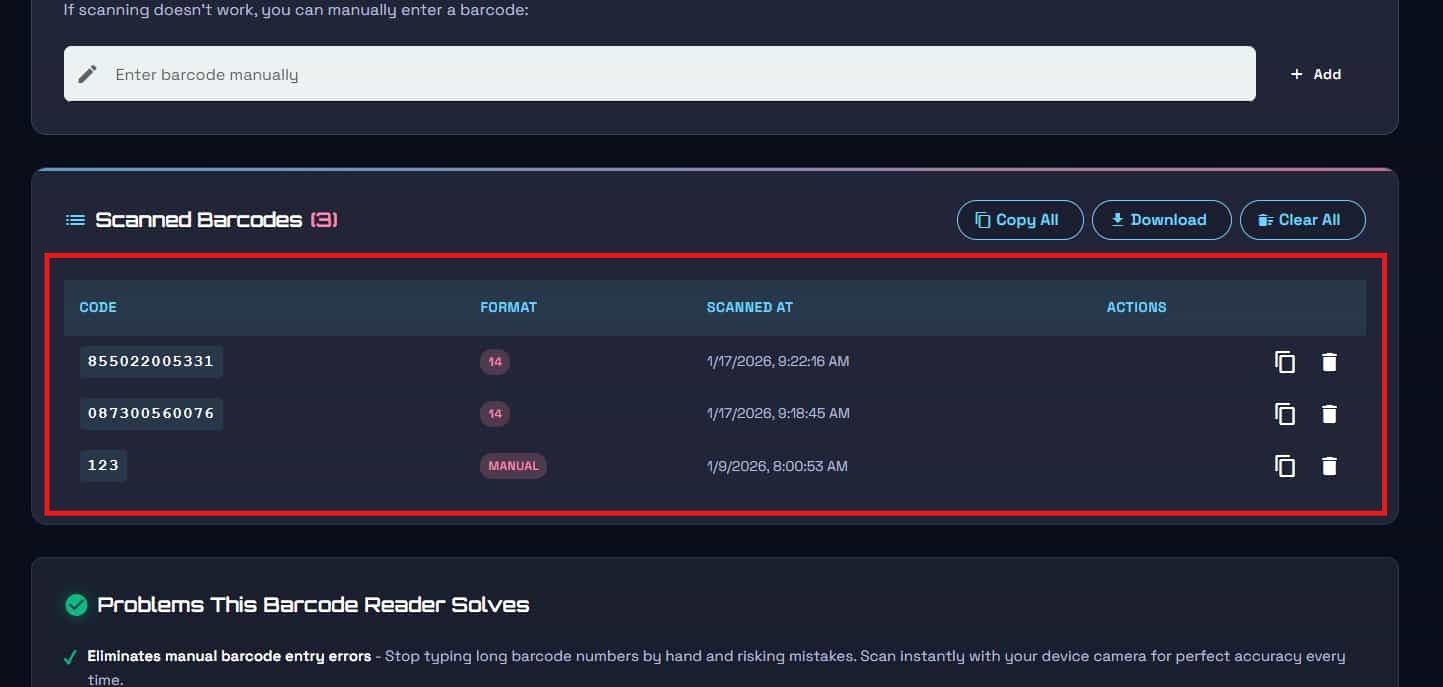Copy the 123 manual barcode row
This screenshot has width=1443, height=687.
(1285, 466)
